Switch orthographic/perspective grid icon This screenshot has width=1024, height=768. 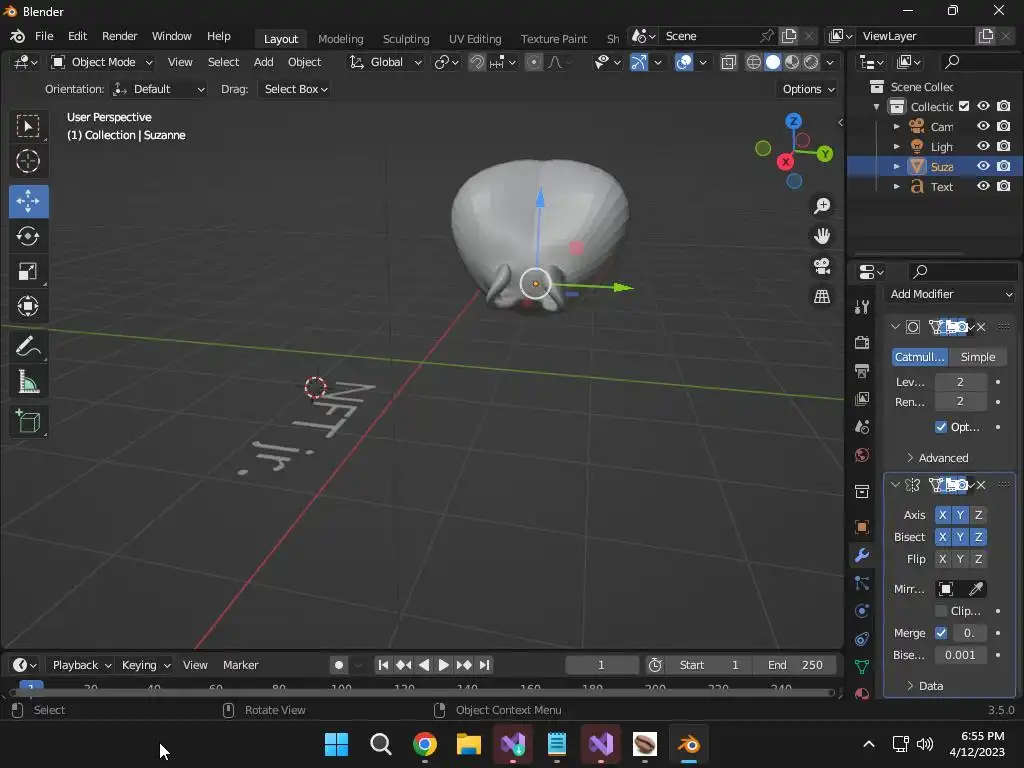tap(822, 296)
